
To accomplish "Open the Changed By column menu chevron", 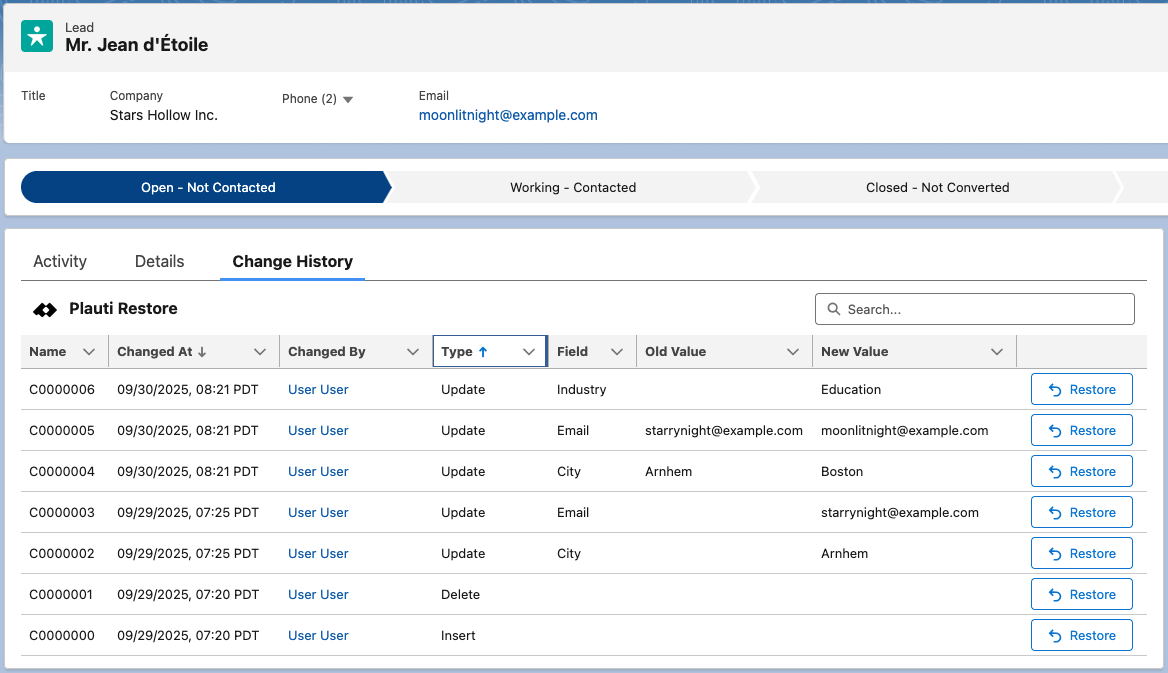I will coord(413,352).
